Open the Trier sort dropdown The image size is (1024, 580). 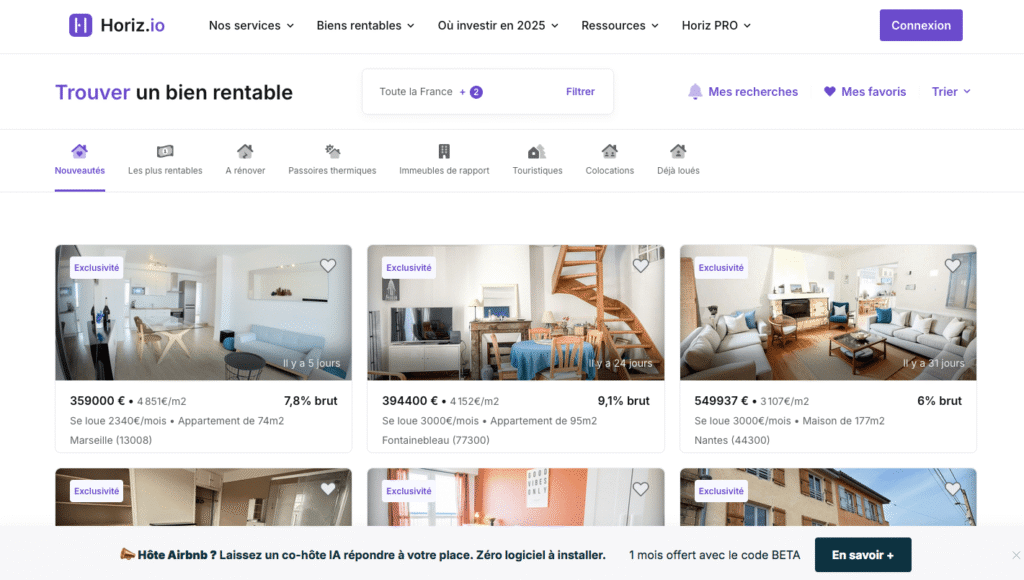(951, 92)
